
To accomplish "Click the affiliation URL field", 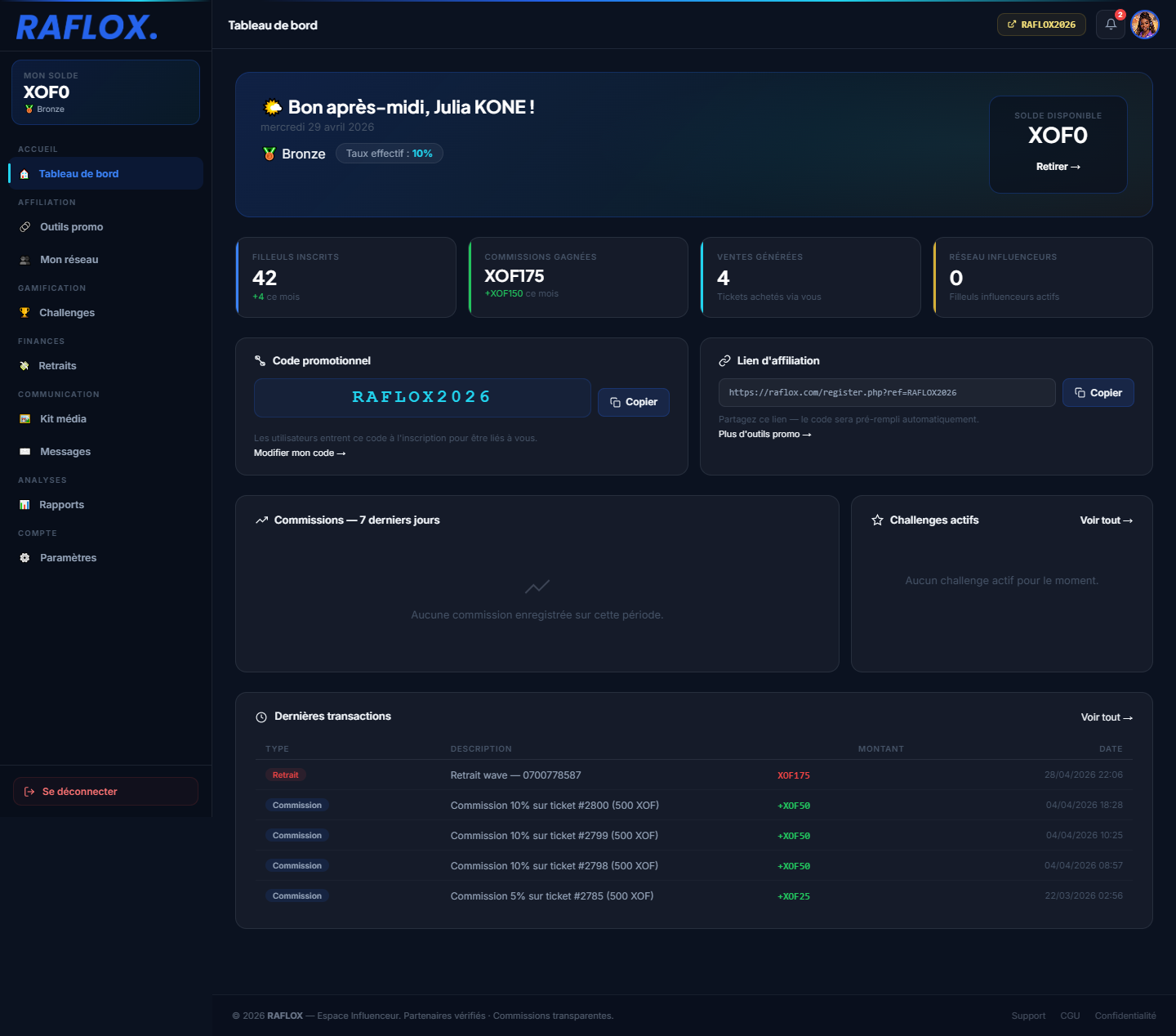I will point(887,393).
